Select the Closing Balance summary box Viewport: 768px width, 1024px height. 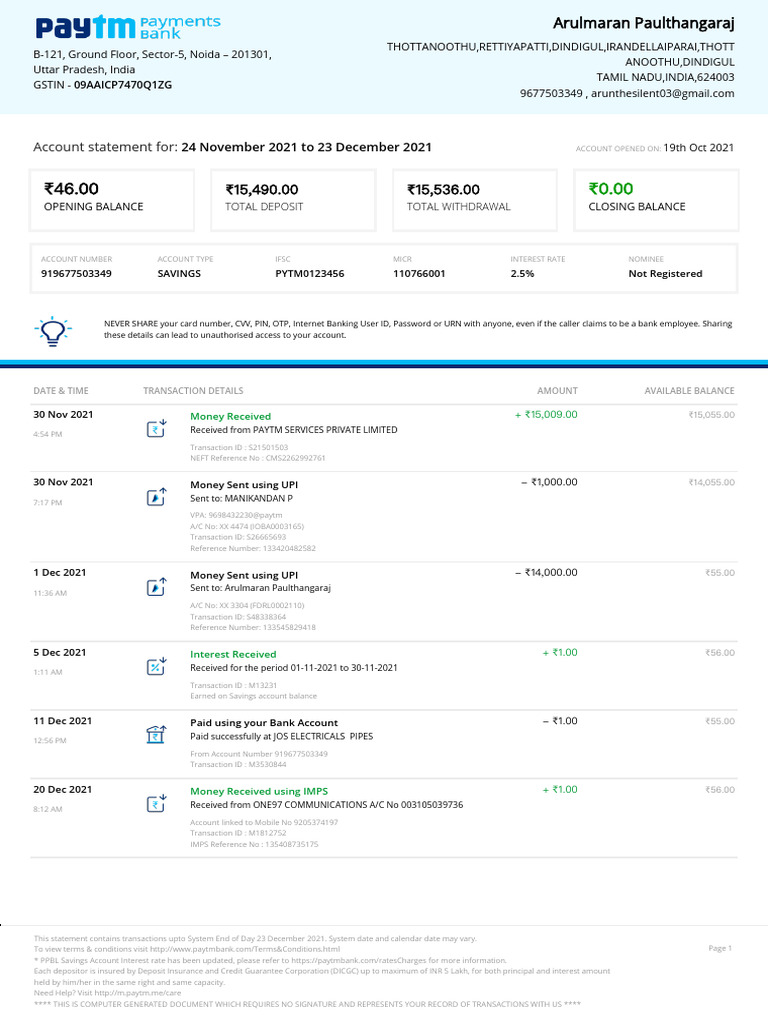click(656, 198)
